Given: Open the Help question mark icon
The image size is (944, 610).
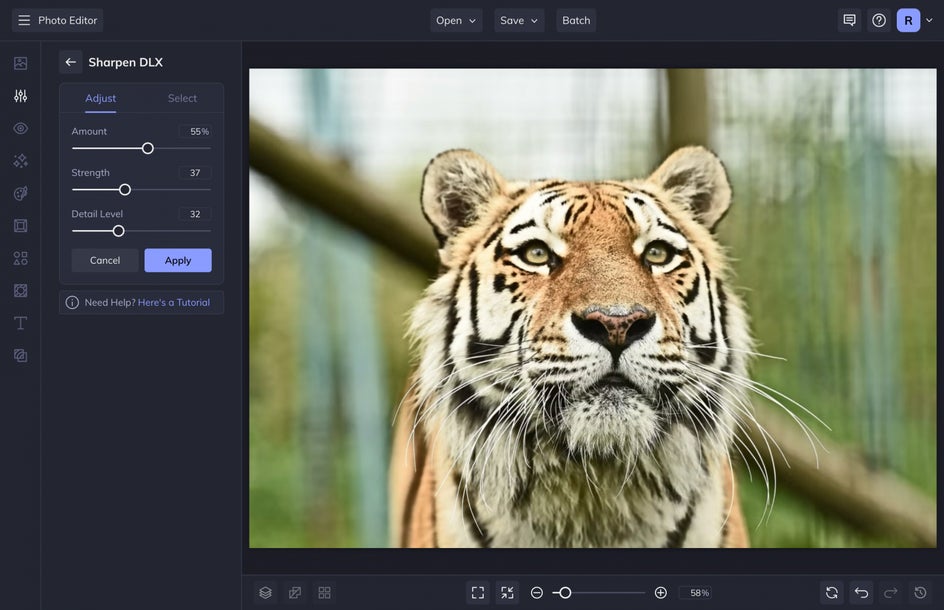Looking at the screenshot, I should (x=879, y=20).
